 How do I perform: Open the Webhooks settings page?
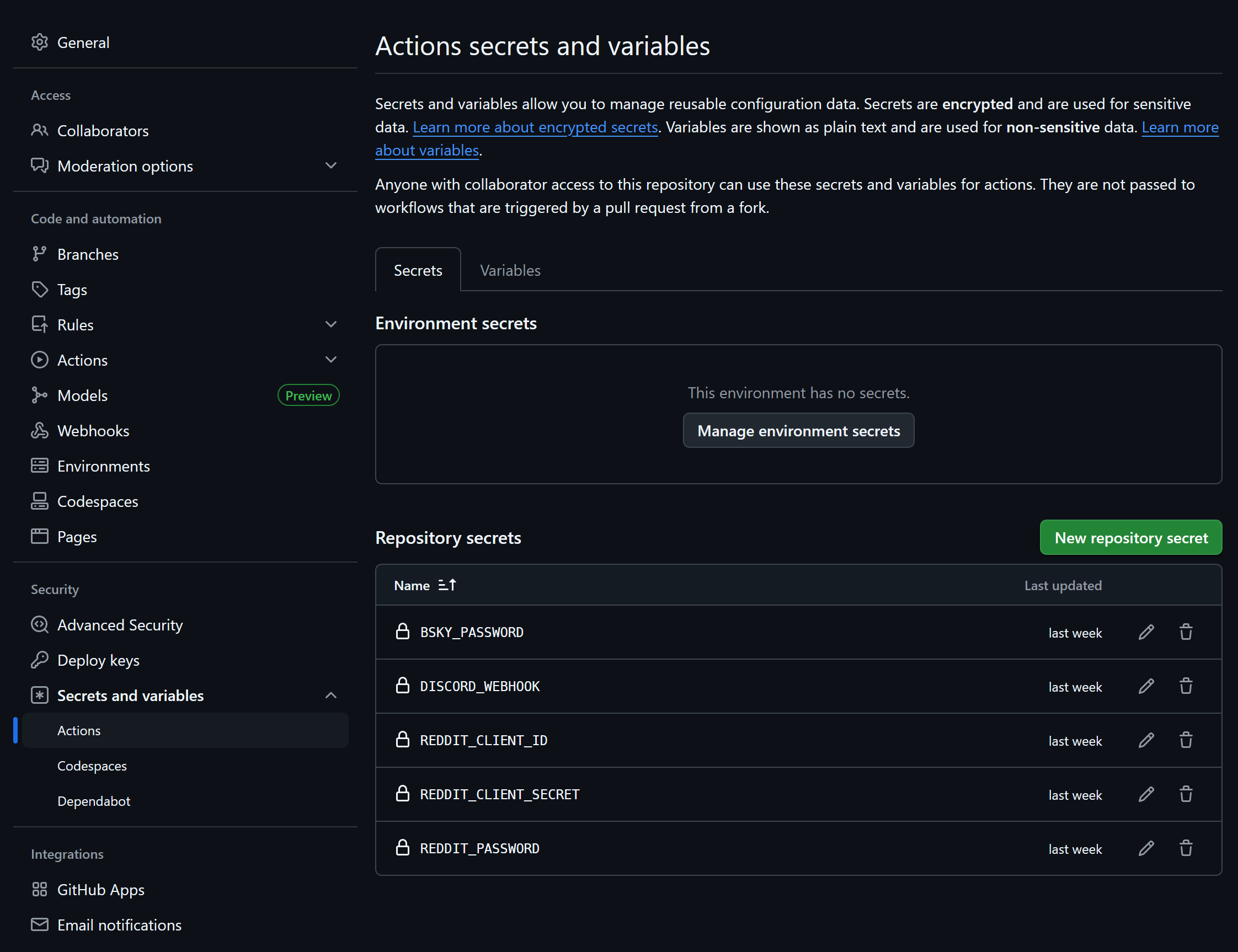(x=93, y=431)
